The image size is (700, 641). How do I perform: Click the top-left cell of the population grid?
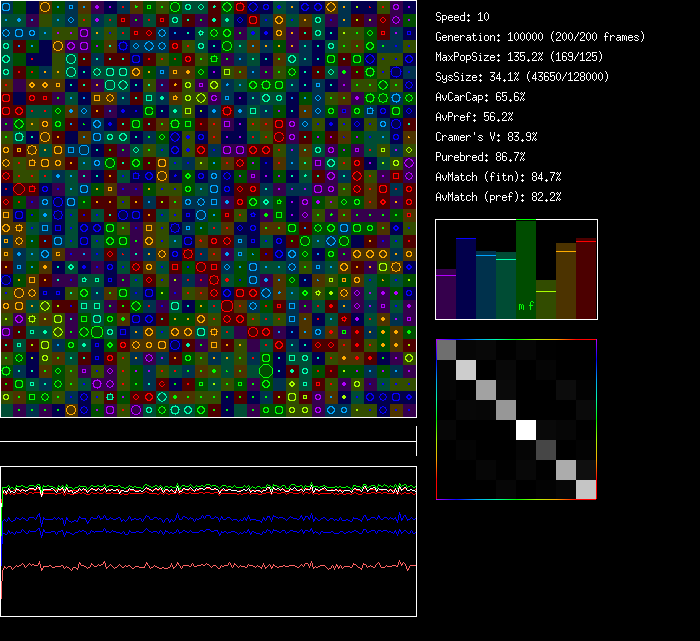coord(6,6)
